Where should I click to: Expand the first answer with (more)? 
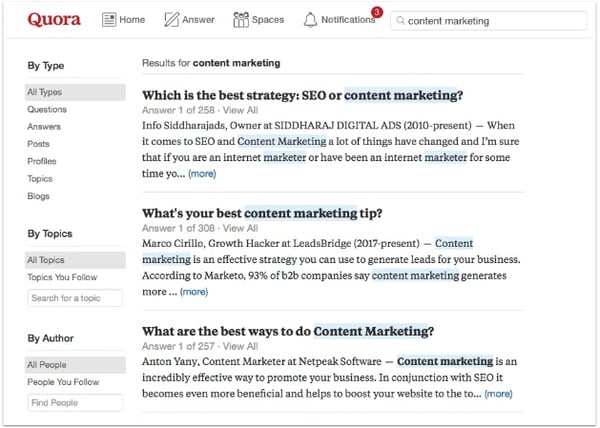pyautogui.click(x=202, y=174)
